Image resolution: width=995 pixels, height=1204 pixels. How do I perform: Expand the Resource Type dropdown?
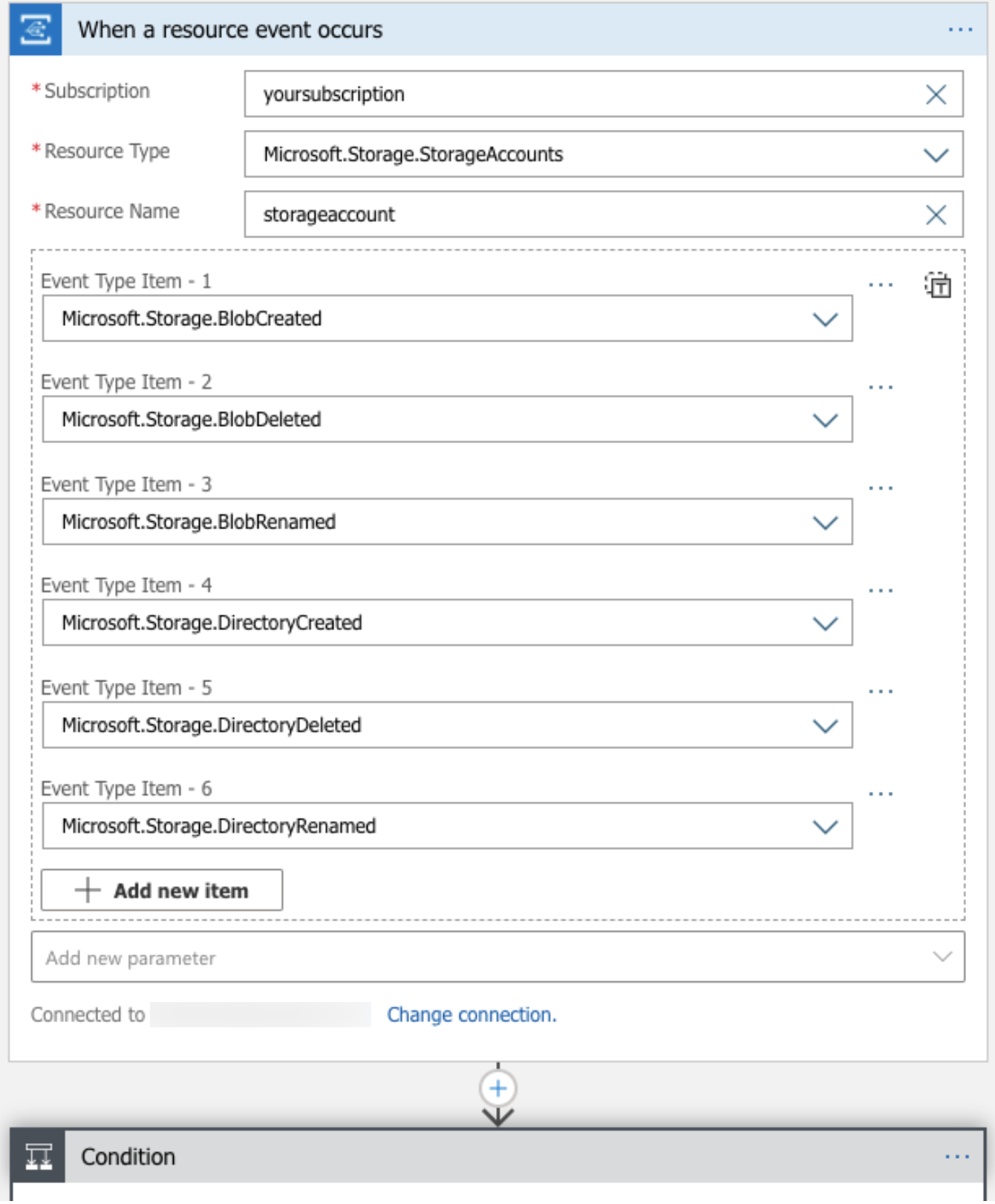tap(935, 154)
